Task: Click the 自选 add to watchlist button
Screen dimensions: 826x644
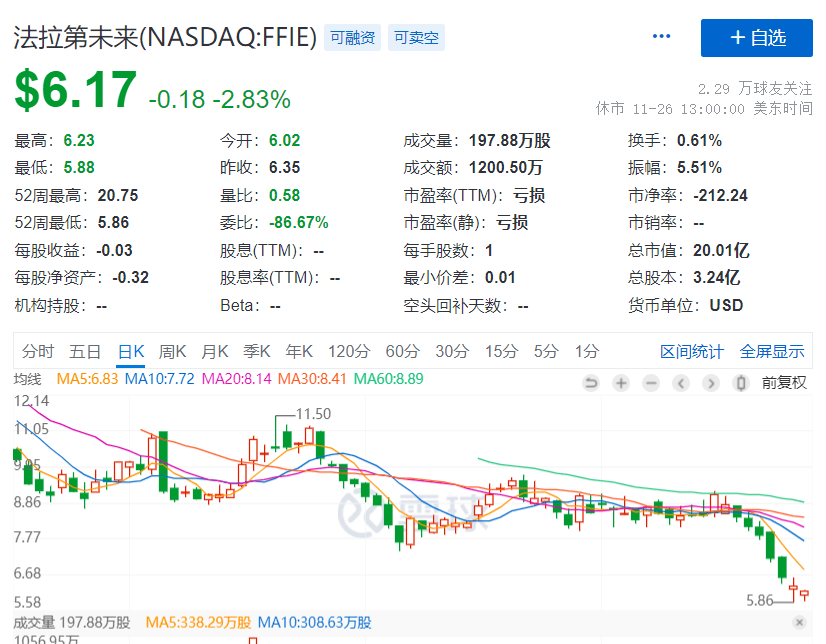Action: [756, 37]
